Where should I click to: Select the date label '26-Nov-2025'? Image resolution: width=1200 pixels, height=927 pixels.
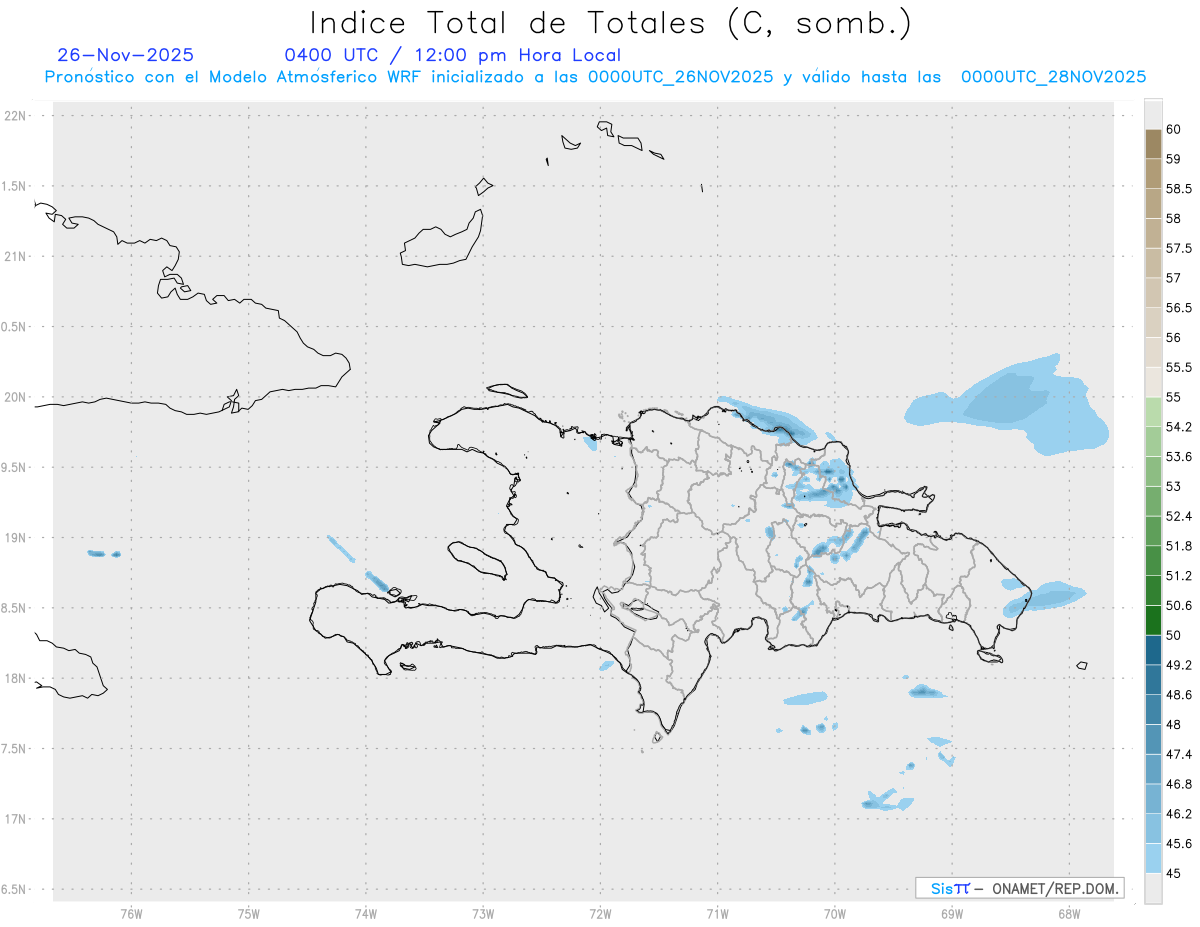click(x=126, y=55)
